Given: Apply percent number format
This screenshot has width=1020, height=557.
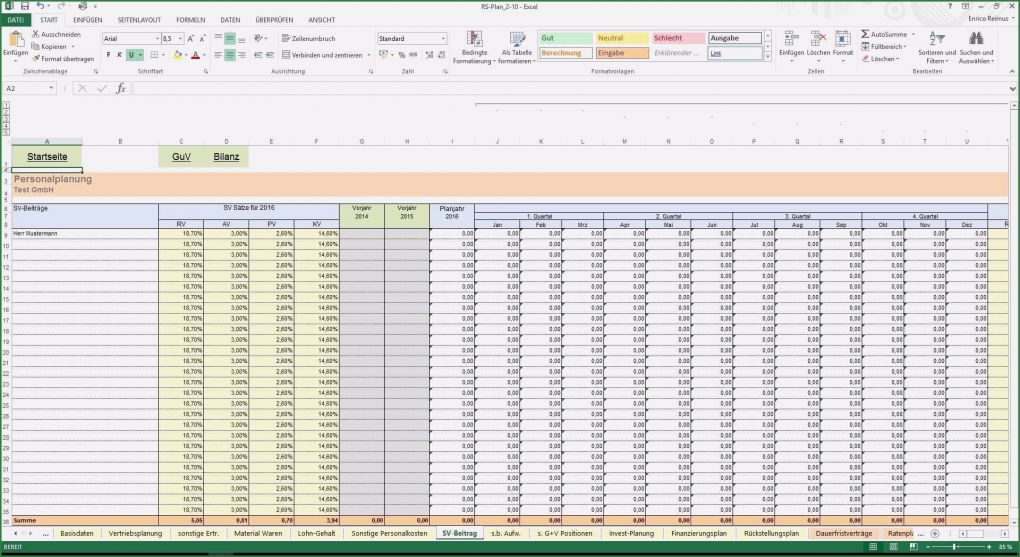Looking at the screenshot, I should (401, 55).
